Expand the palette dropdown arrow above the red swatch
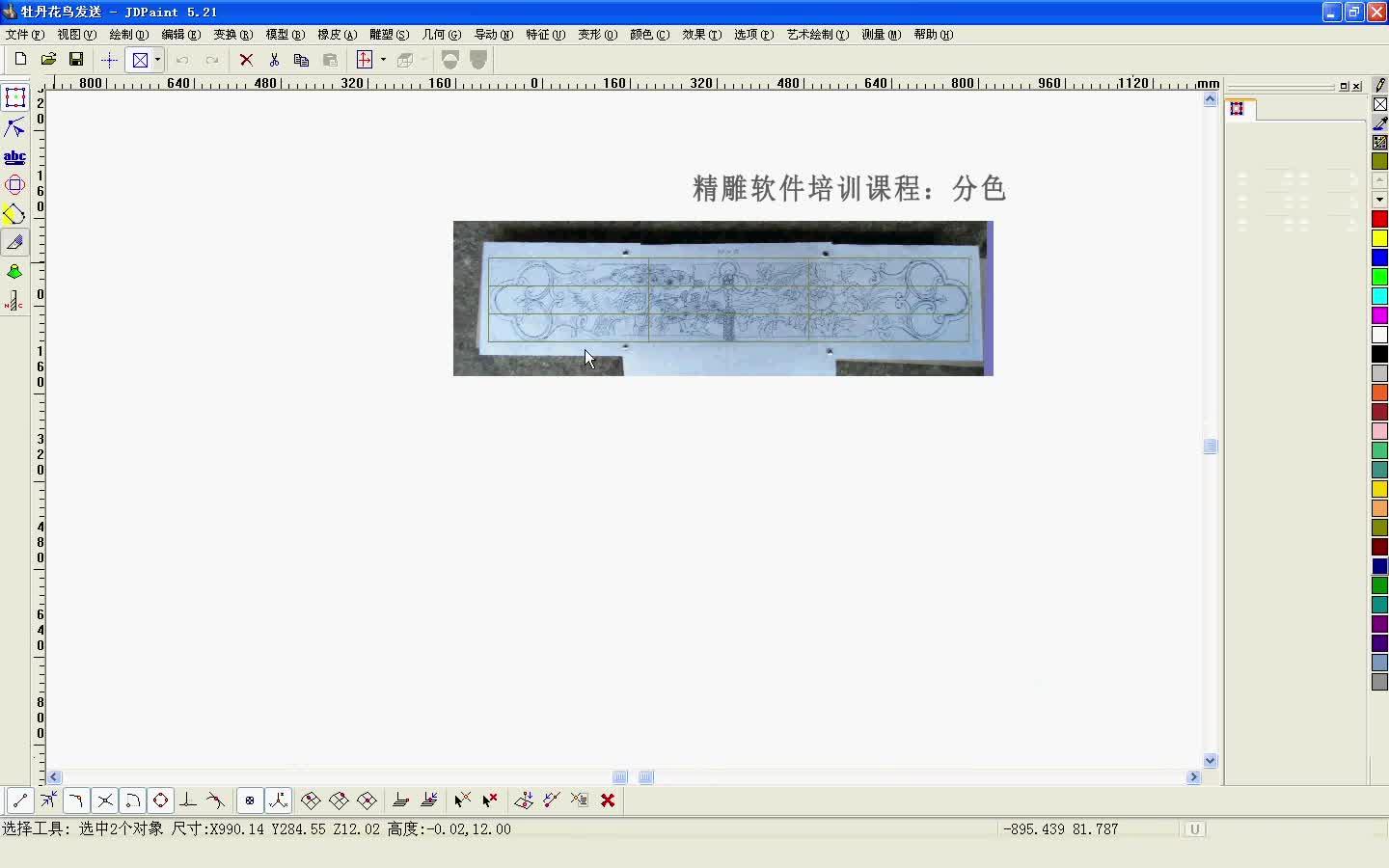Viewport: 1389px width, 868px height. pos(1379,200)
